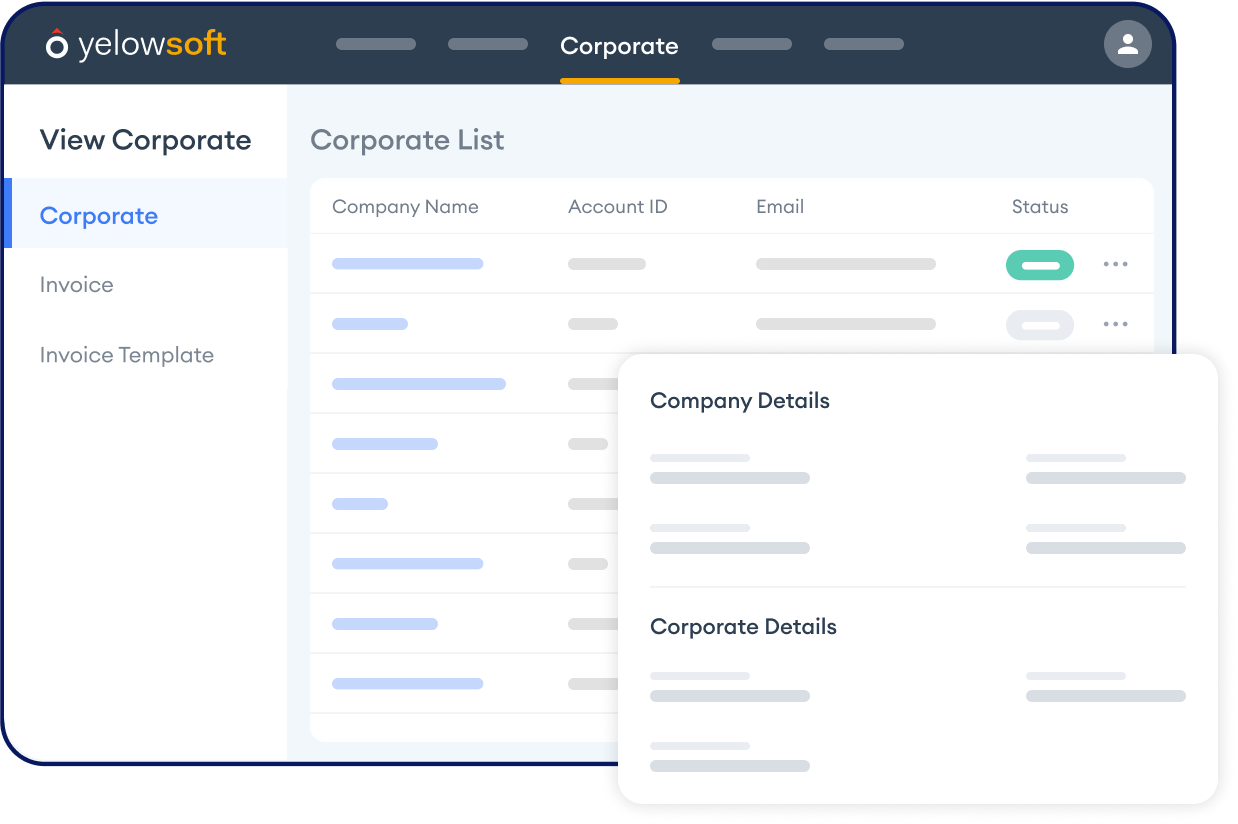
Task: Select the navigation item right of Corporate
Action: 751,44
